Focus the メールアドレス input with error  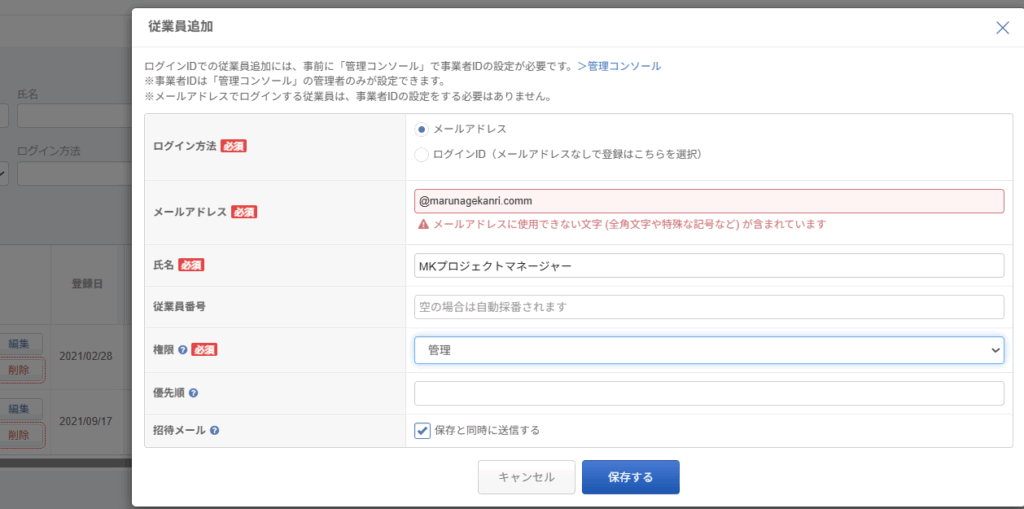pos(708,201)
